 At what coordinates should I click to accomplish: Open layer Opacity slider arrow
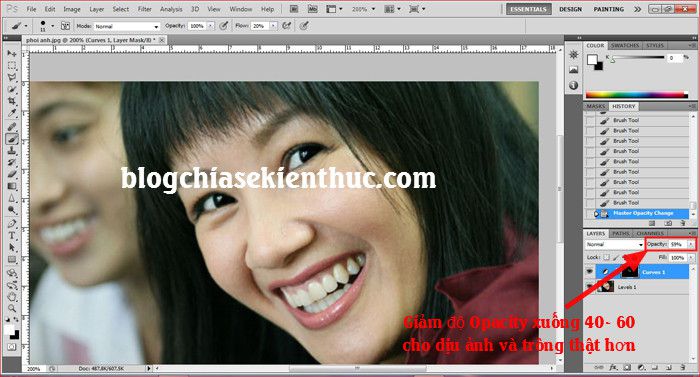pyautogui.click(x=691, y=244)
